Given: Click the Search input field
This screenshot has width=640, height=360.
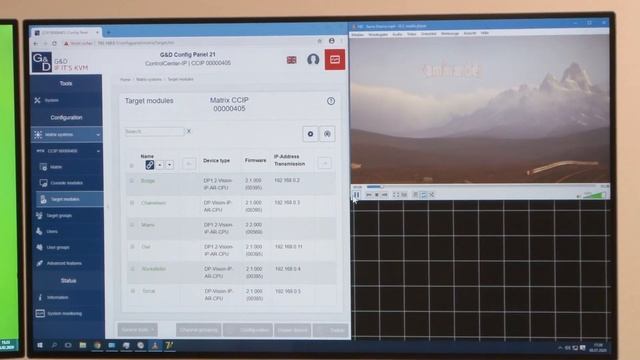Looking at the screenshot, I should point(154,131).
